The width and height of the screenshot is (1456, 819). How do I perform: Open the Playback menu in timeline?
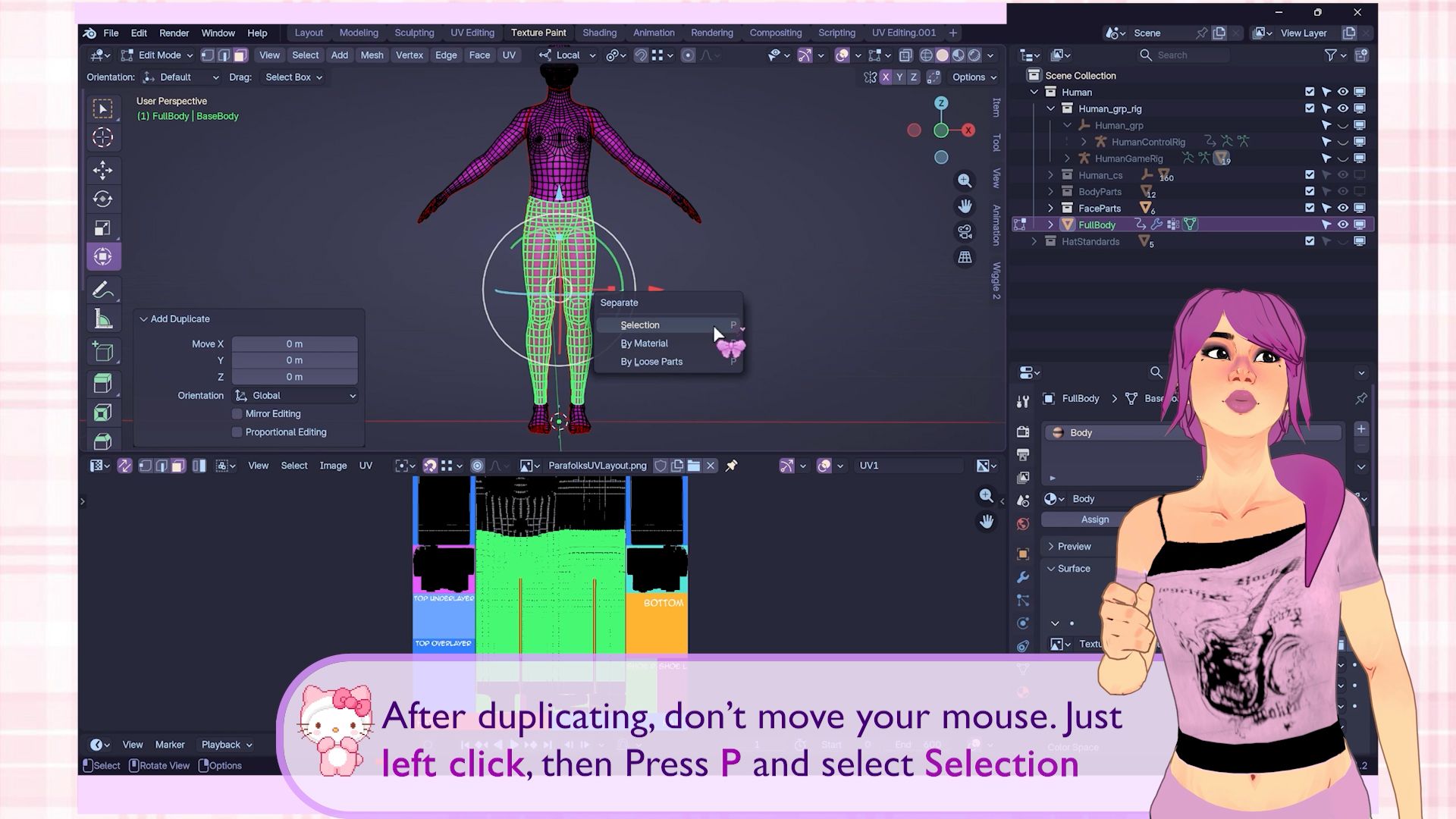point(226,745)
